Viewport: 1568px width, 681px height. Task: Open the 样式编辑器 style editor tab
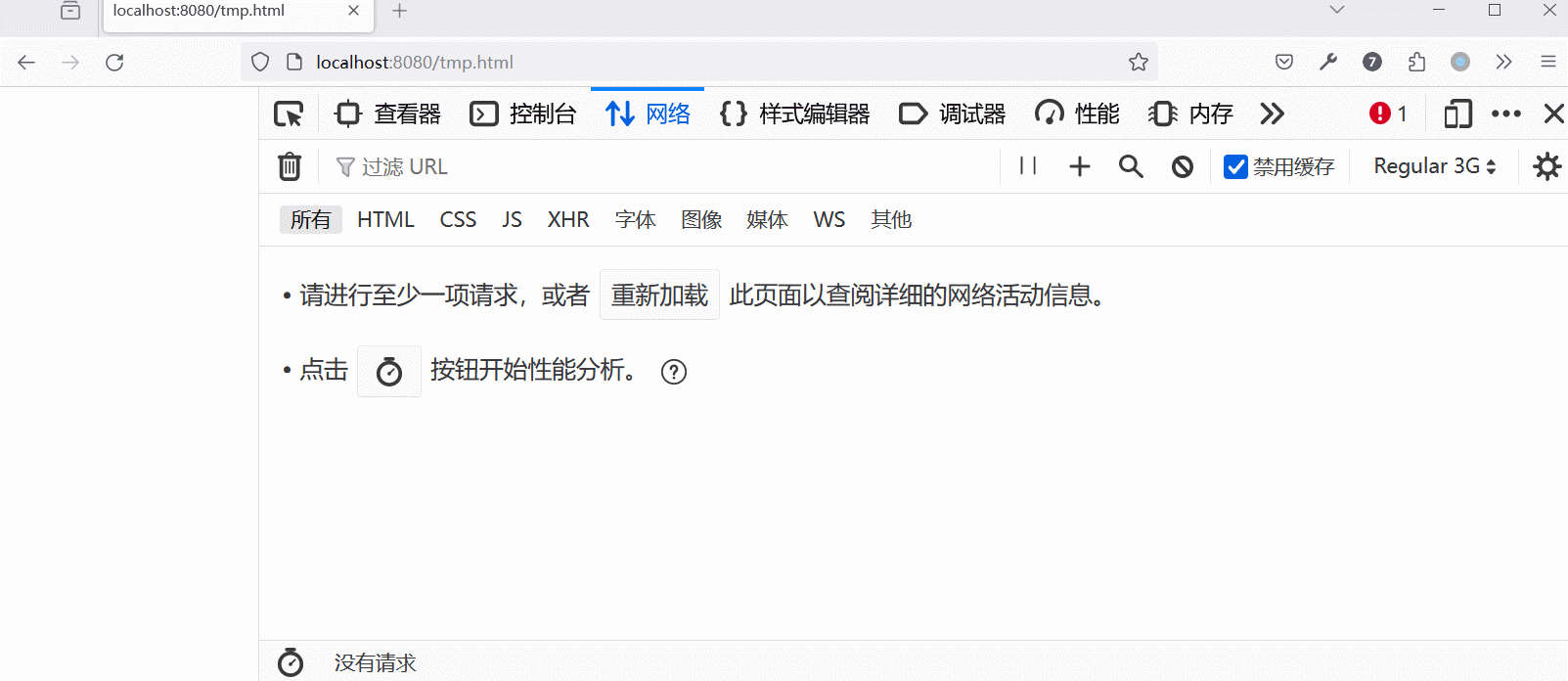[x=794, y=114]
